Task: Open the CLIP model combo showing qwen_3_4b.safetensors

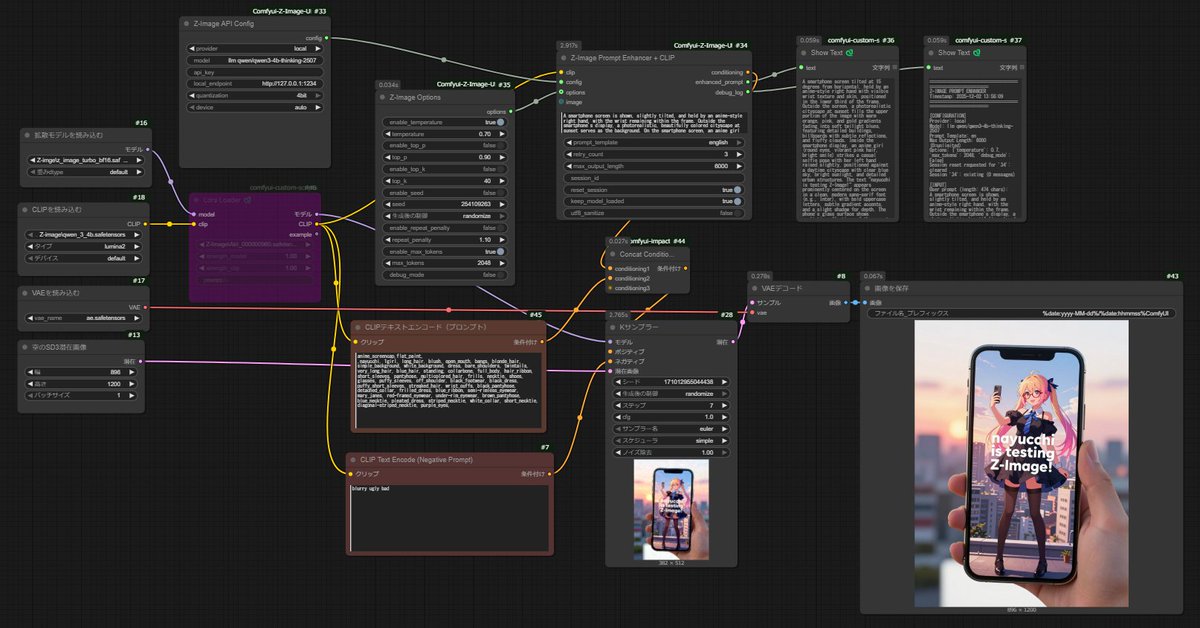Action: (85, 235)
